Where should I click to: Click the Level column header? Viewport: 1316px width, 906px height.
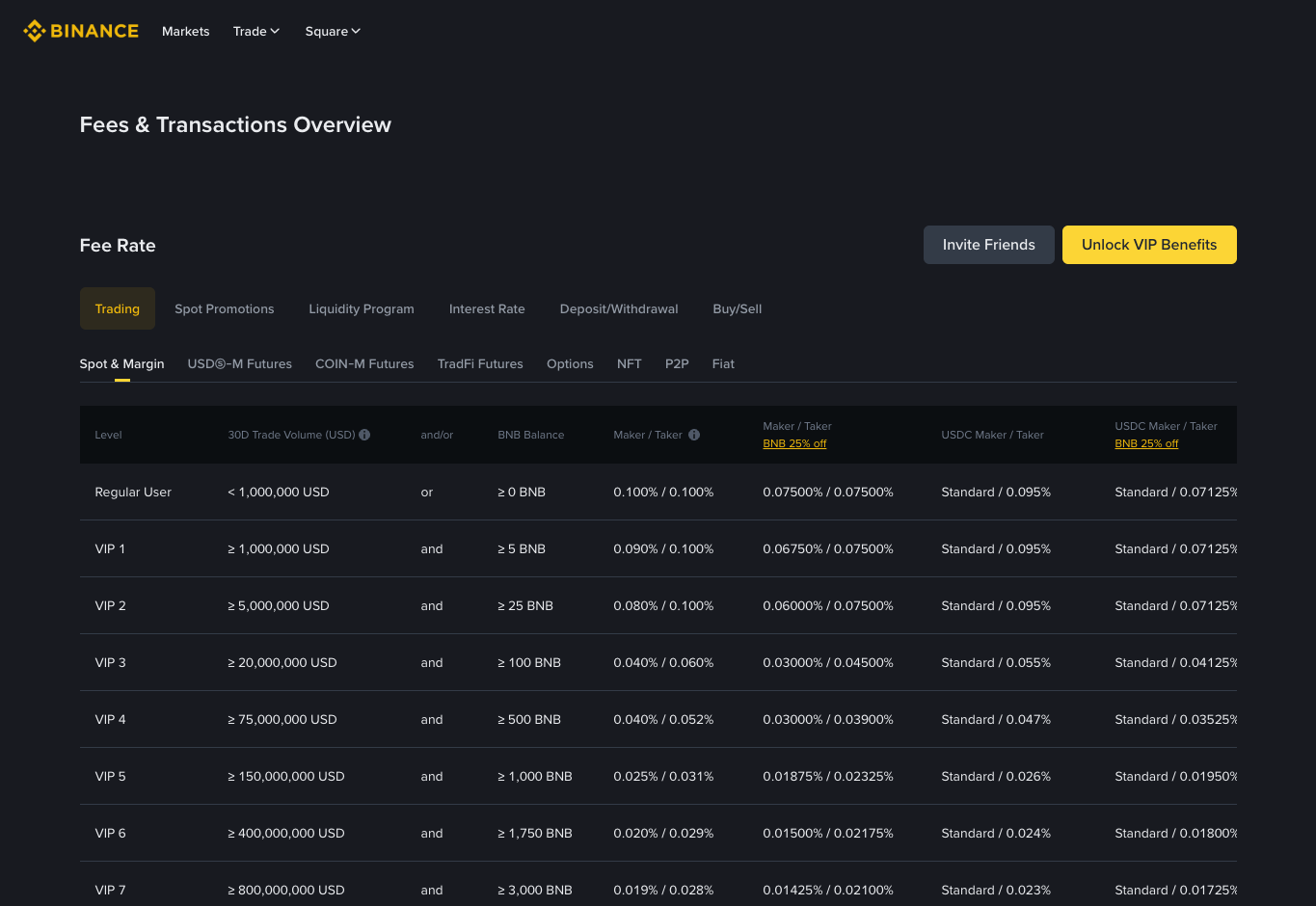coord(108,435)
